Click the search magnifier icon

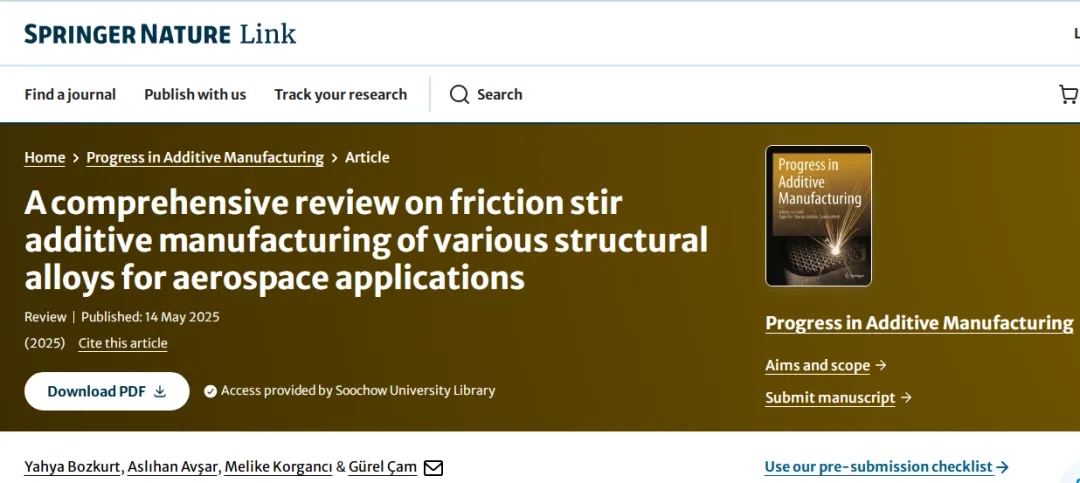[x=459, y=94]
